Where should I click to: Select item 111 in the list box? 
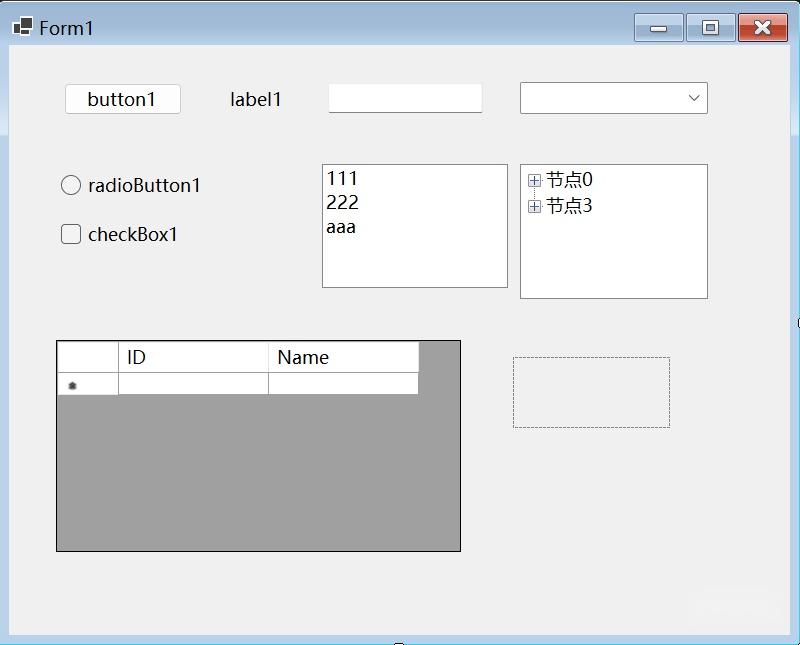point(342,179)
